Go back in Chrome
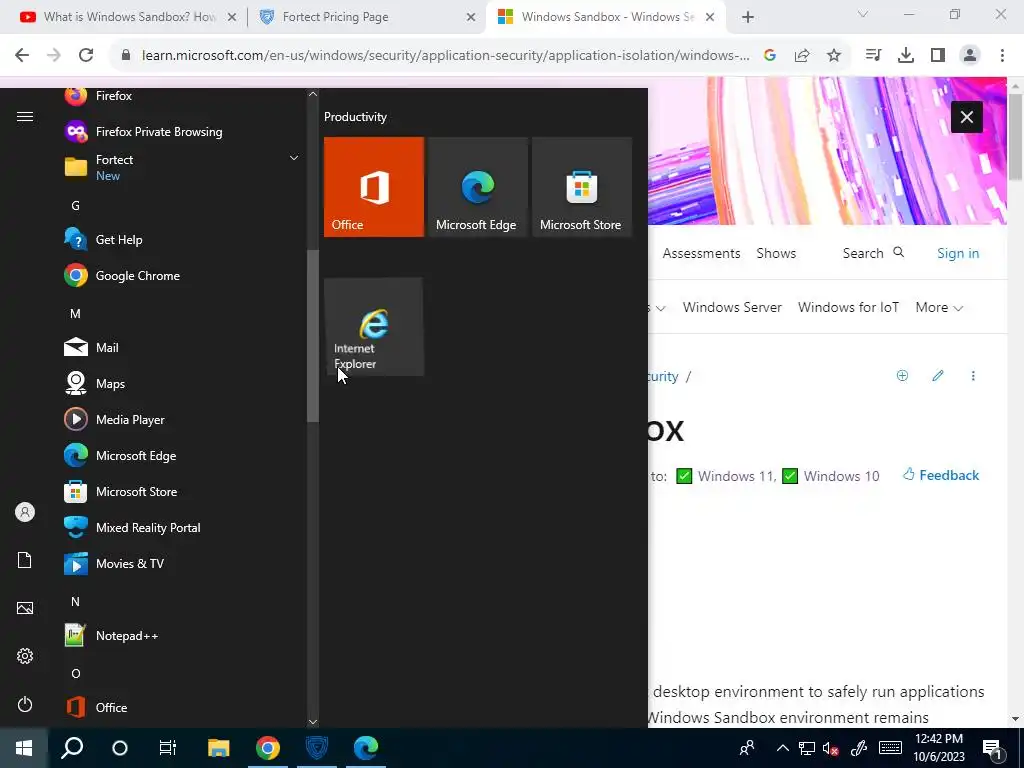Screen dimensions: 1024x768 coord(22,56)
